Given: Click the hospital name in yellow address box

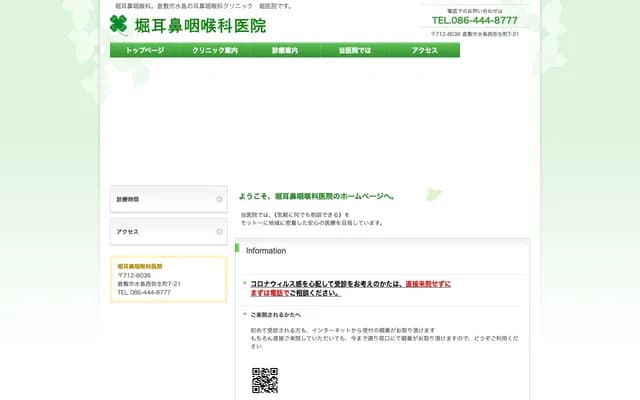Looking at the screenshot, I should tap(140, 266).
